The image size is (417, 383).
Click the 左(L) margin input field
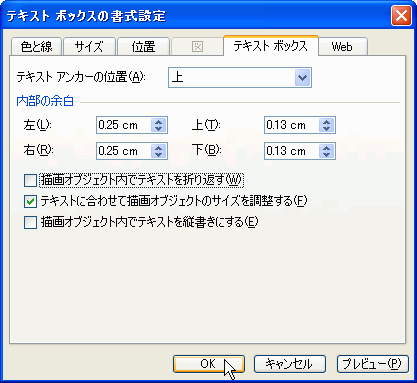124,125
